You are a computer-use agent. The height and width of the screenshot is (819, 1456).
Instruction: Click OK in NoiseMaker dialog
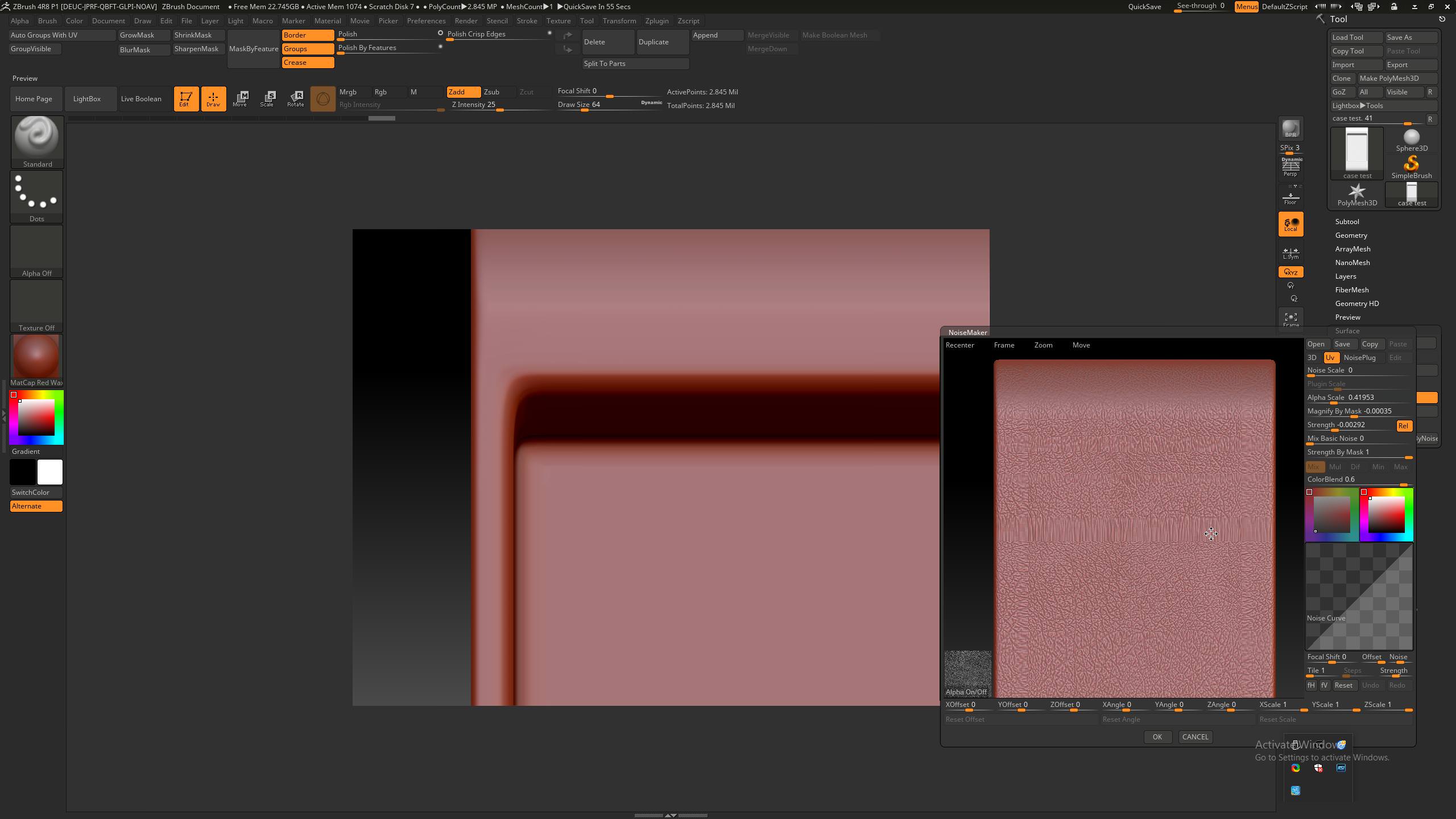(1157, 737)
